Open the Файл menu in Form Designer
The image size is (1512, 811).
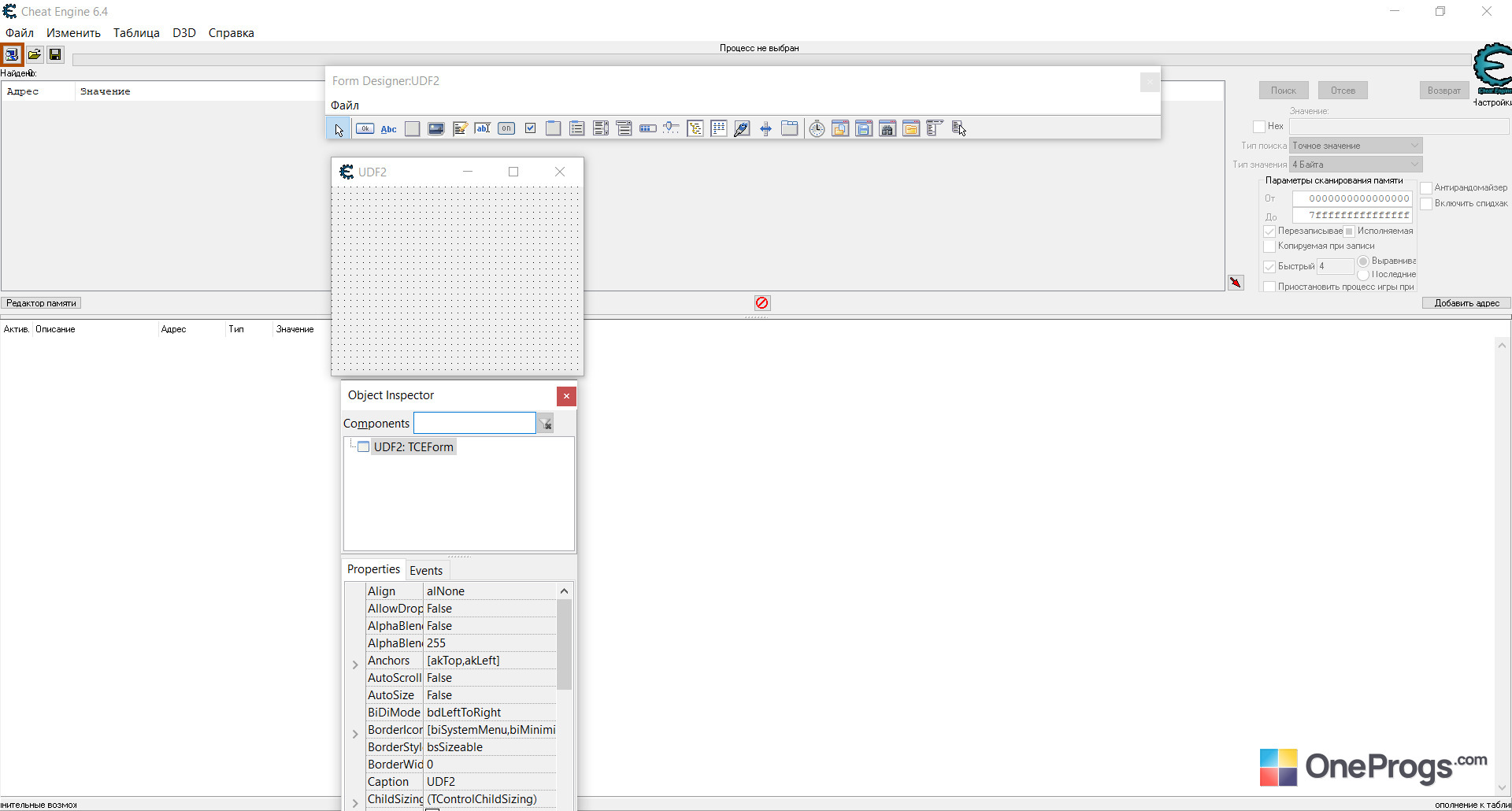[x=345, y=106]
